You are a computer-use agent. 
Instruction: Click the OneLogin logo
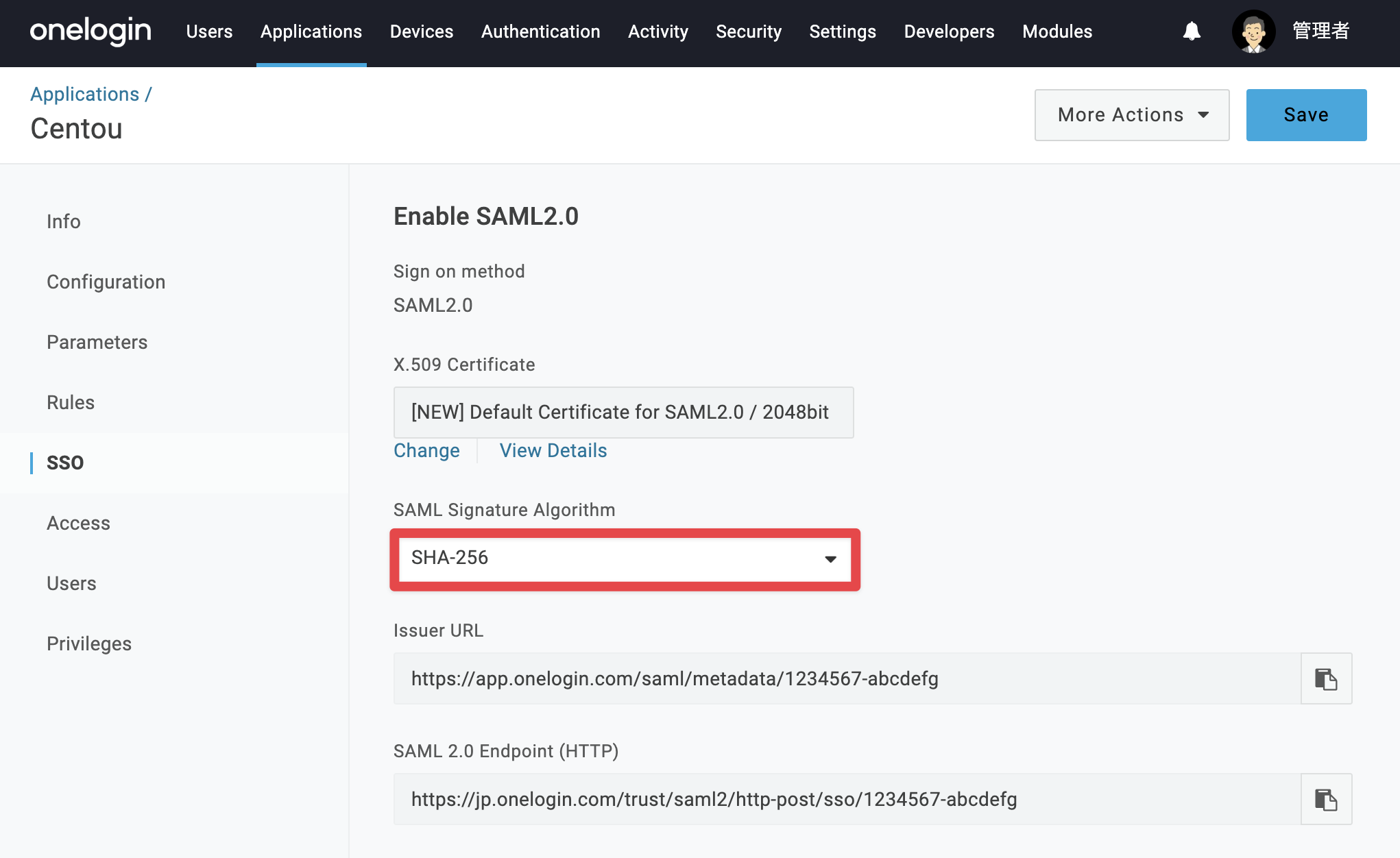click(90, 32)
